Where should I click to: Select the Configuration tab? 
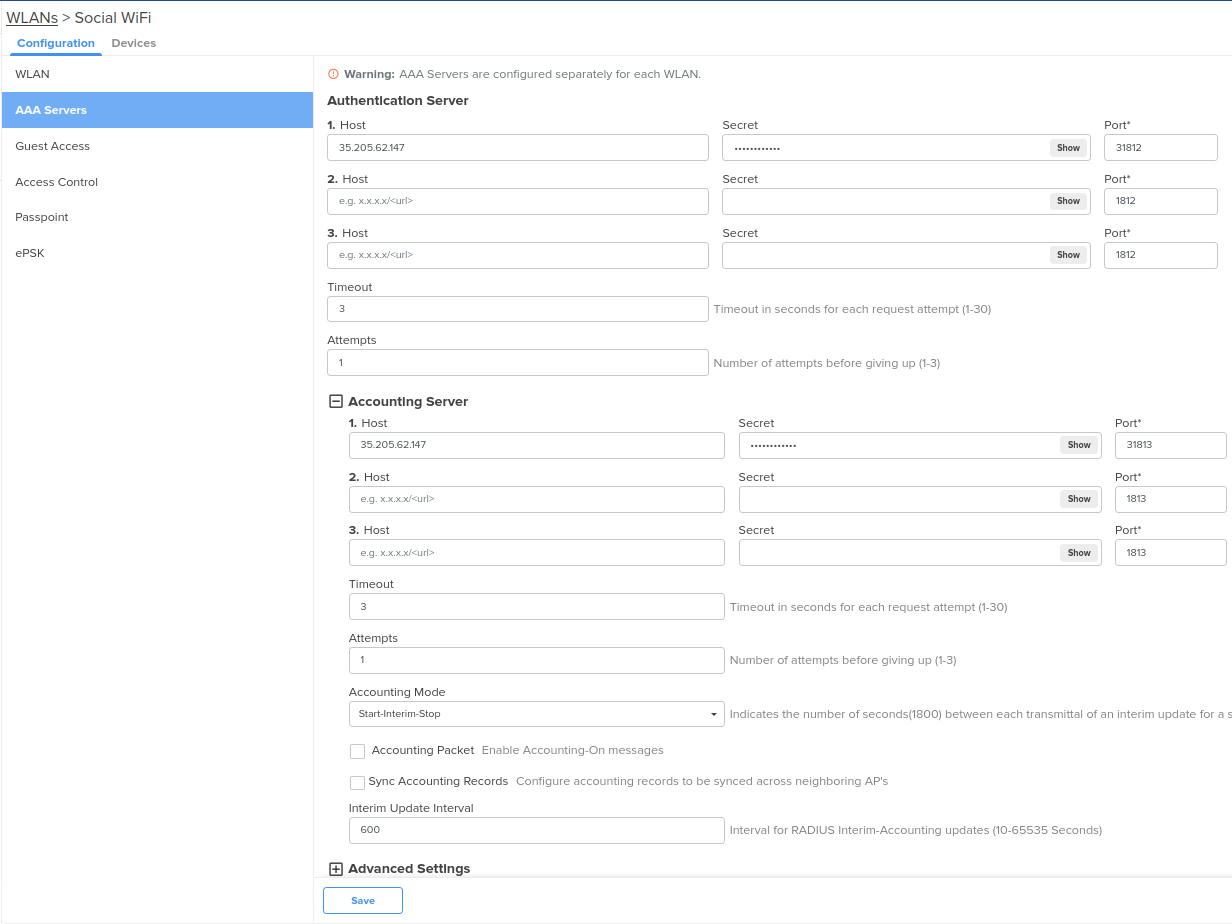tap(56, 43)
